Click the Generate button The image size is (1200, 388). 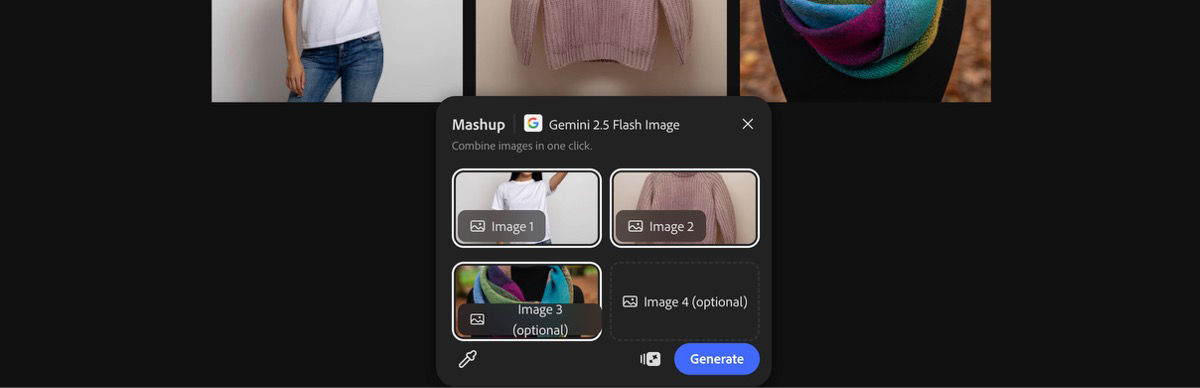717,359
